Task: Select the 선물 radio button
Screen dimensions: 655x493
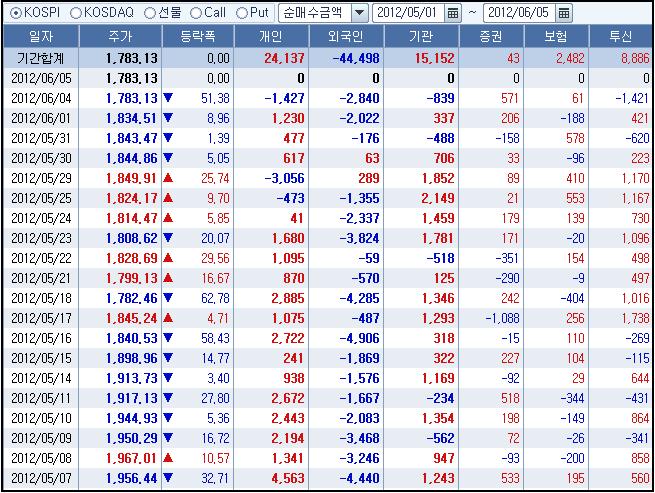Action: coord(150,13)
